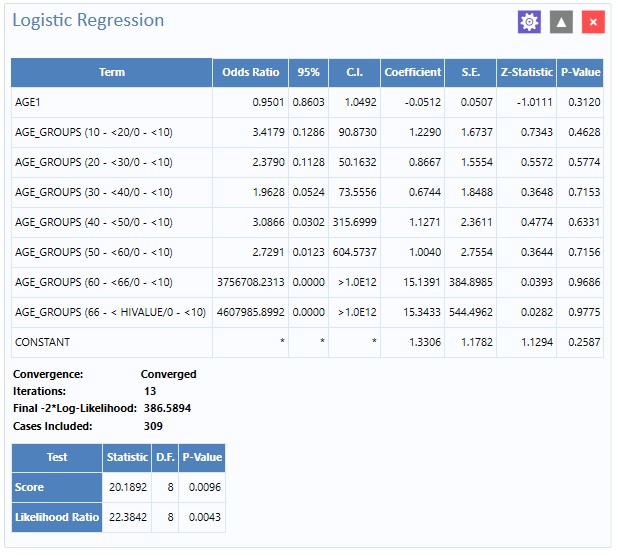
Task: Click coefficient value 1.2290
Action: click(425, 132)
